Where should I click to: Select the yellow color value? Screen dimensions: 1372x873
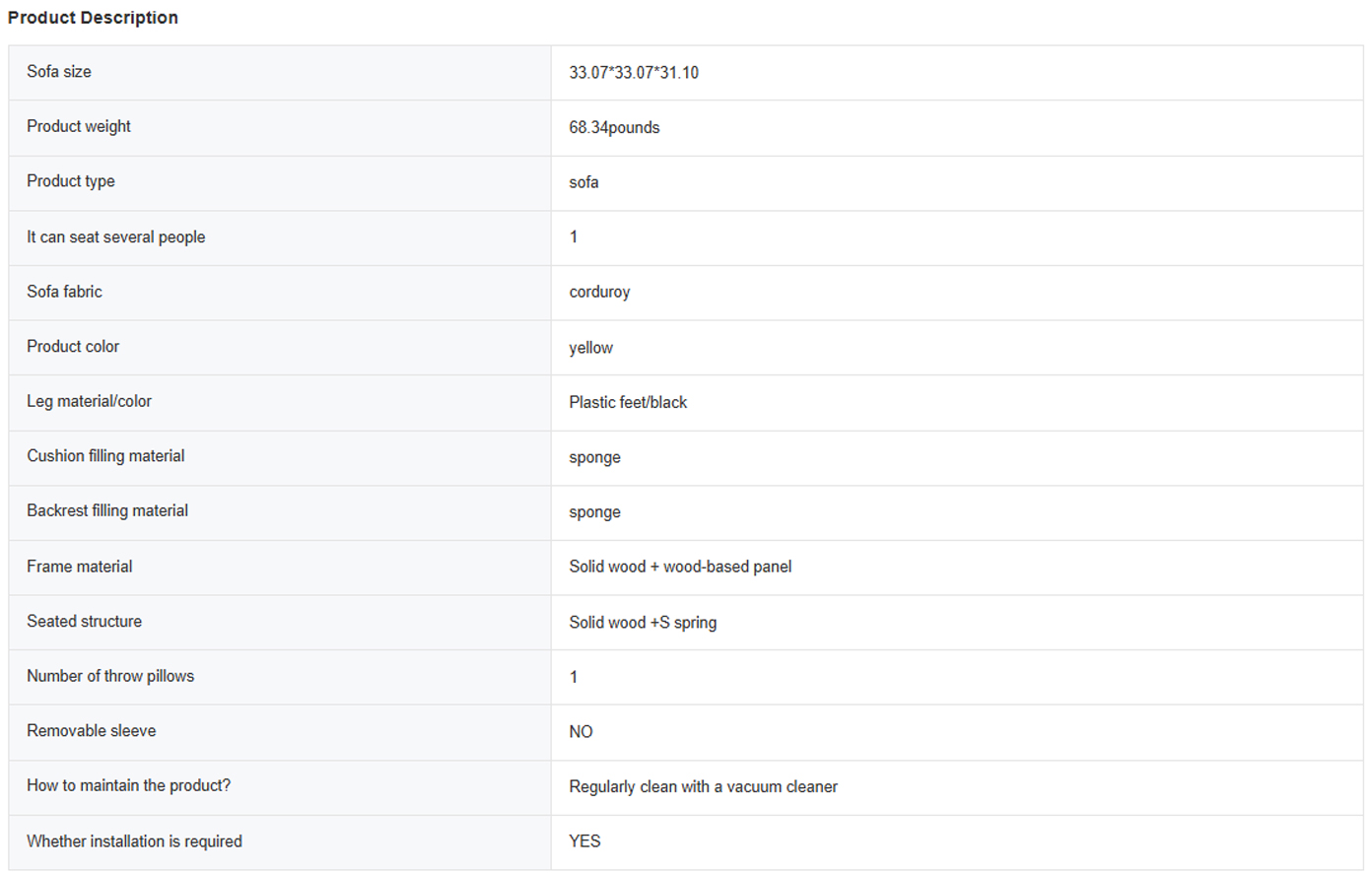(590, 348)
